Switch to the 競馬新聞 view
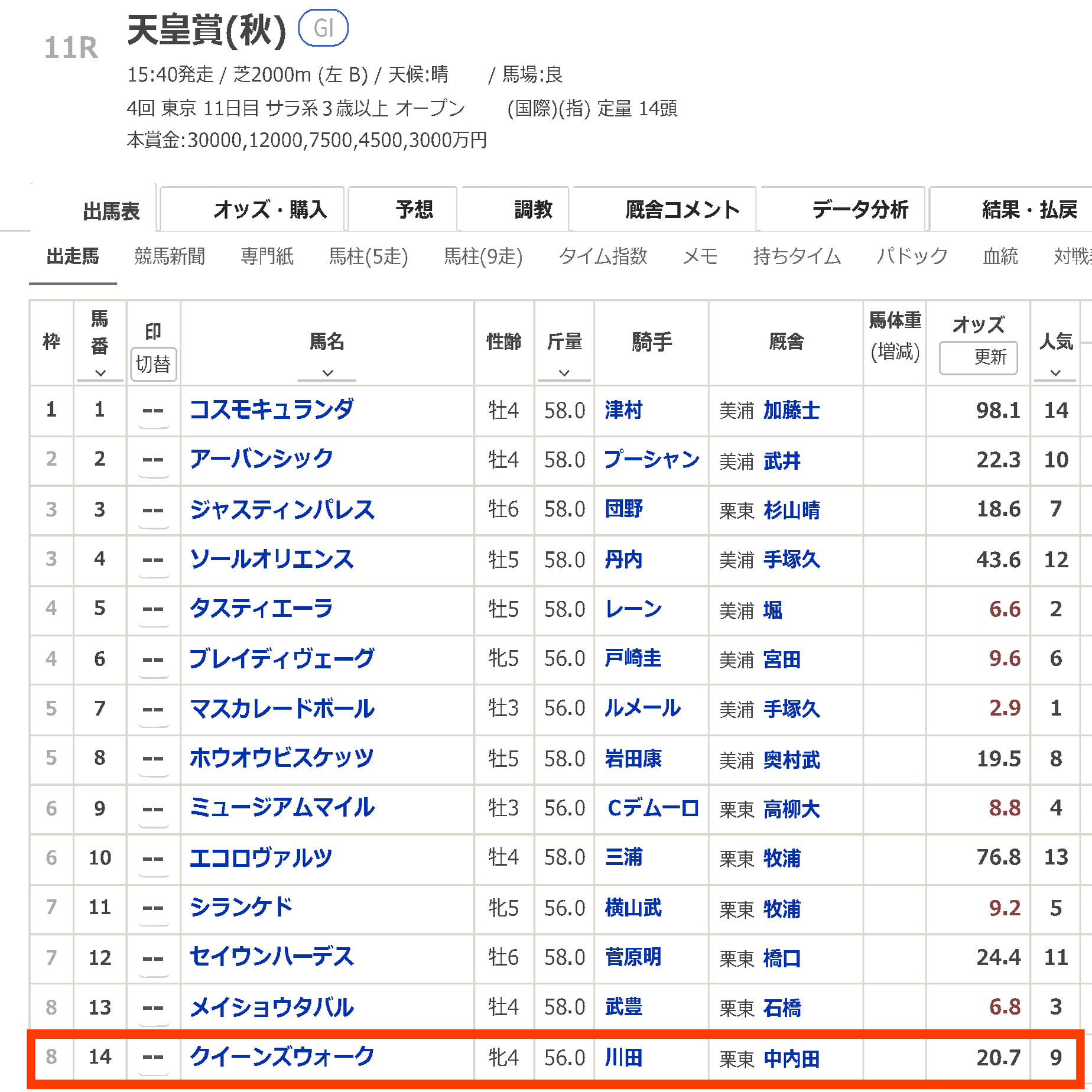Viewport: 1092px width, 1092px height. pyautogui.click(x=169, y=256)
